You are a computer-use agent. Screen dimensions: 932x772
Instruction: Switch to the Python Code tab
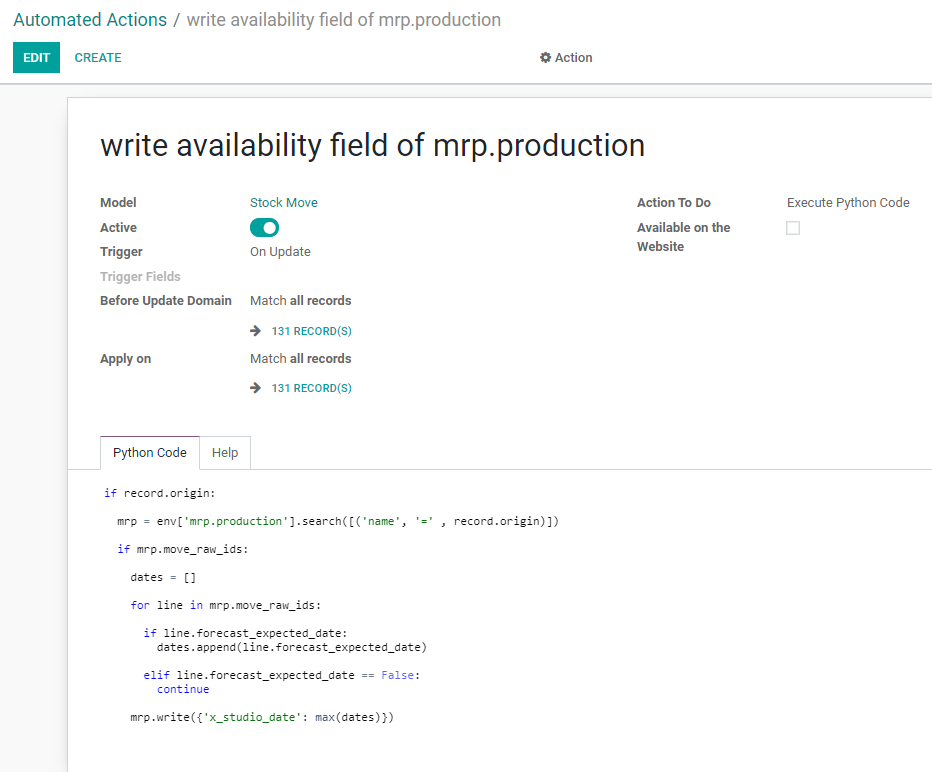(150, 453)
